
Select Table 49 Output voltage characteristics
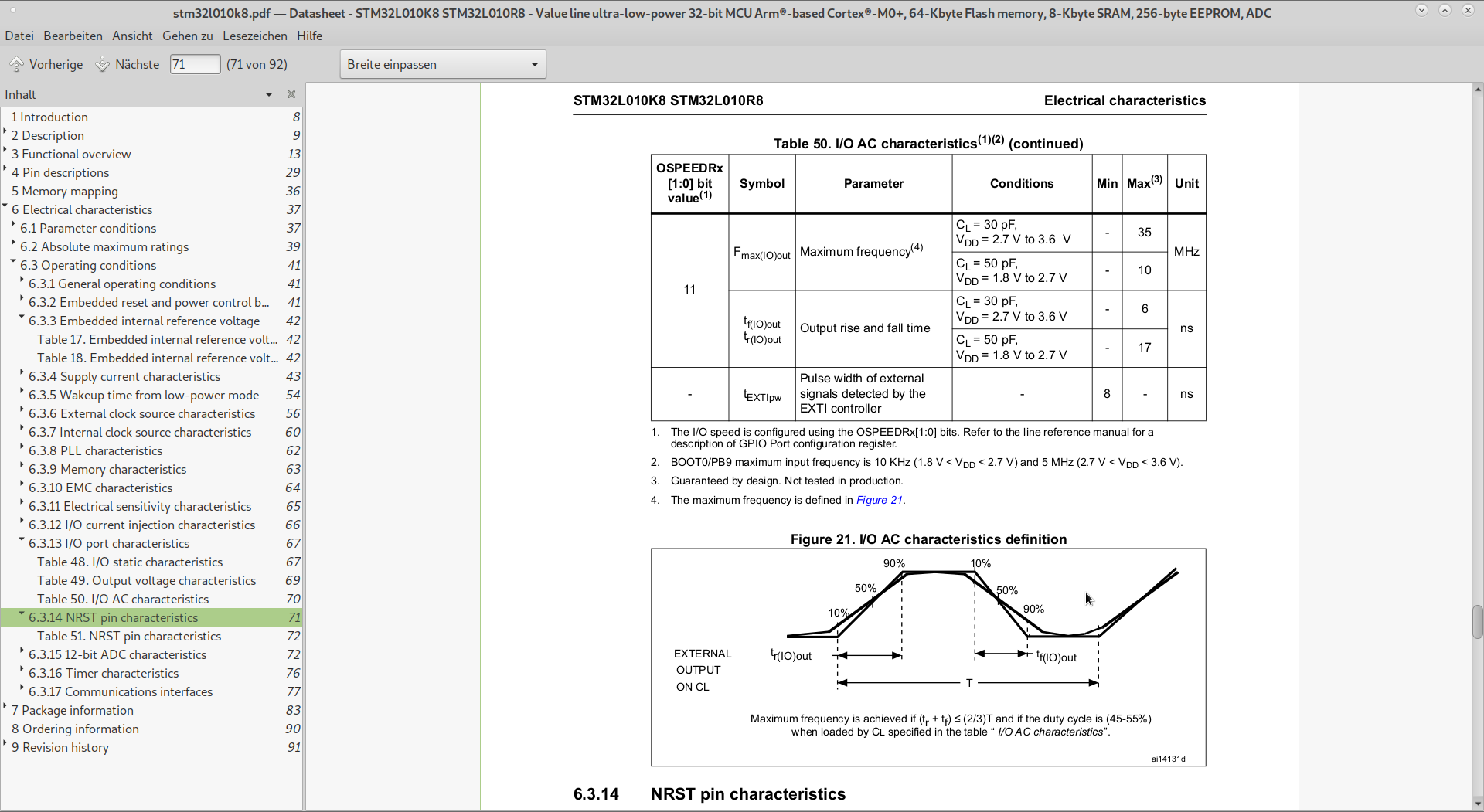151,580
